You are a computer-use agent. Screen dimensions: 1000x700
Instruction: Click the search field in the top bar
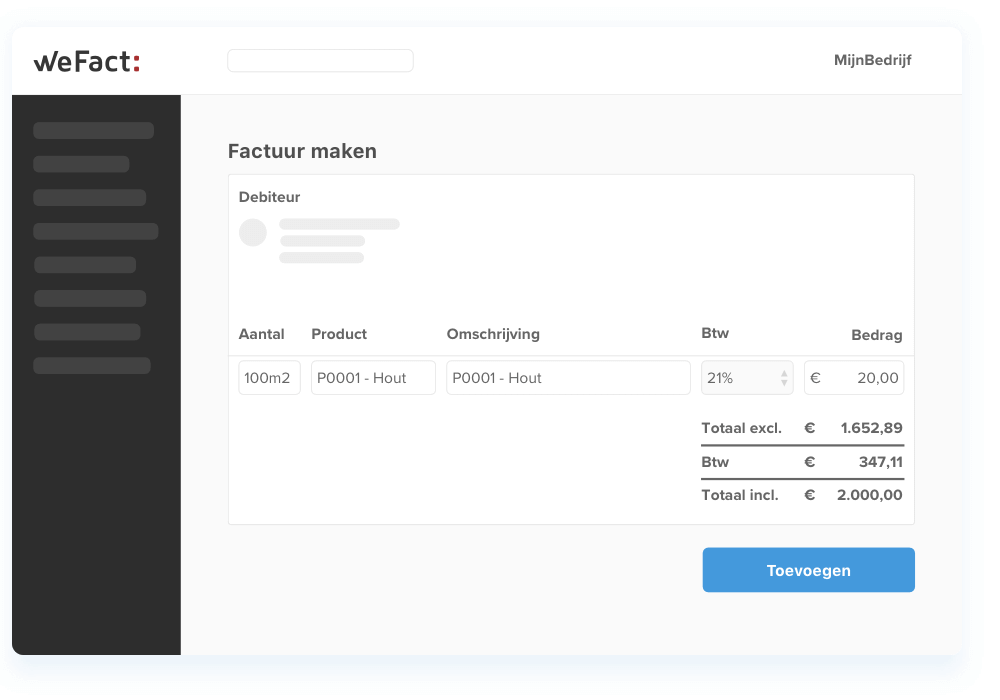[320, 60]
